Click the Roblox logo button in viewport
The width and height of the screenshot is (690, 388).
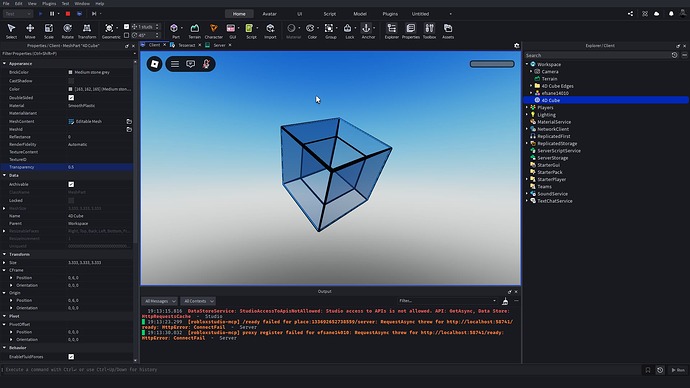tap(154, 64)
